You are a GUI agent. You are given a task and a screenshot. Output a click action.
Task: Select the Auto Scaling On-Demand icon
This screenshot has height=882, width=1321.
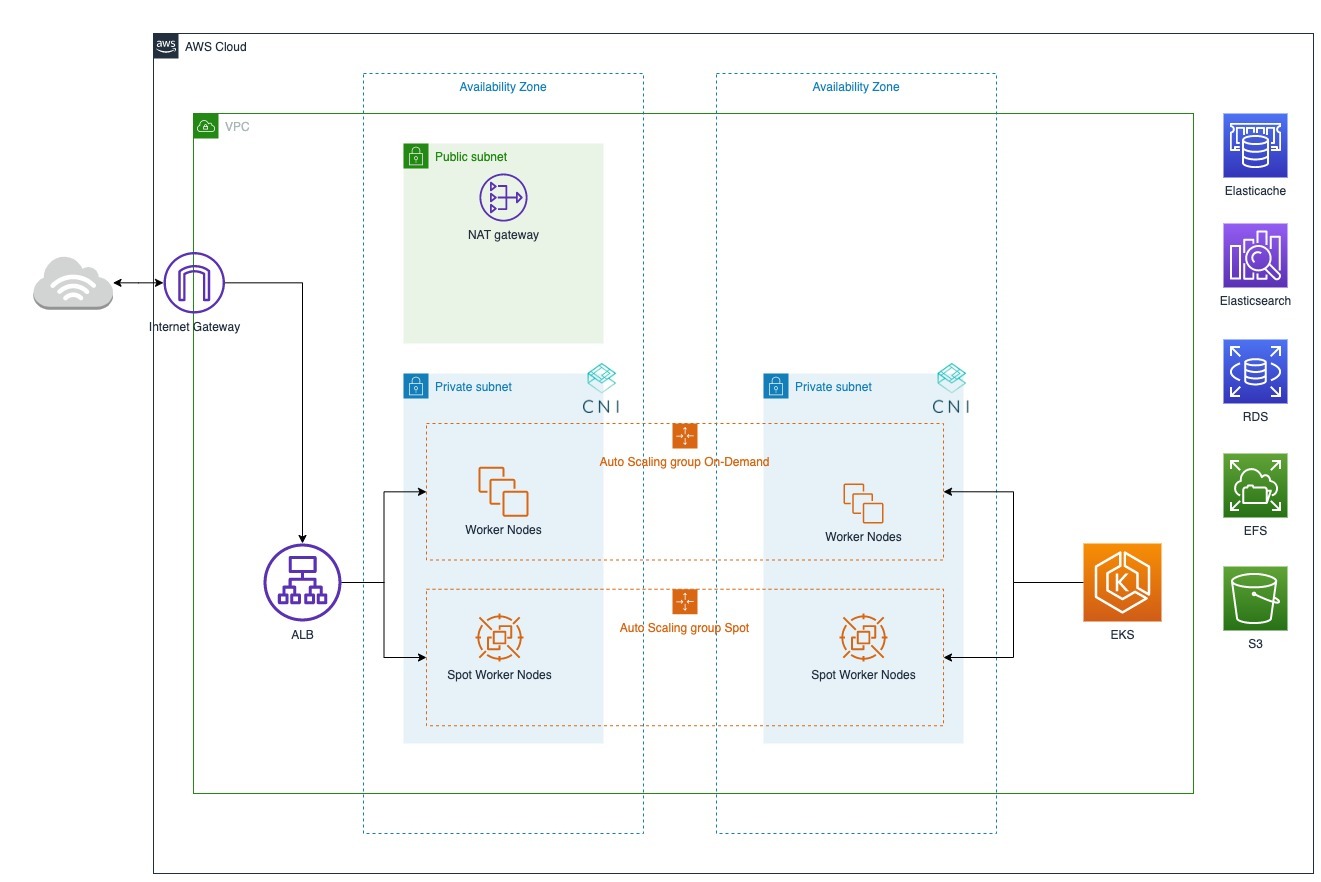(685, 436)
